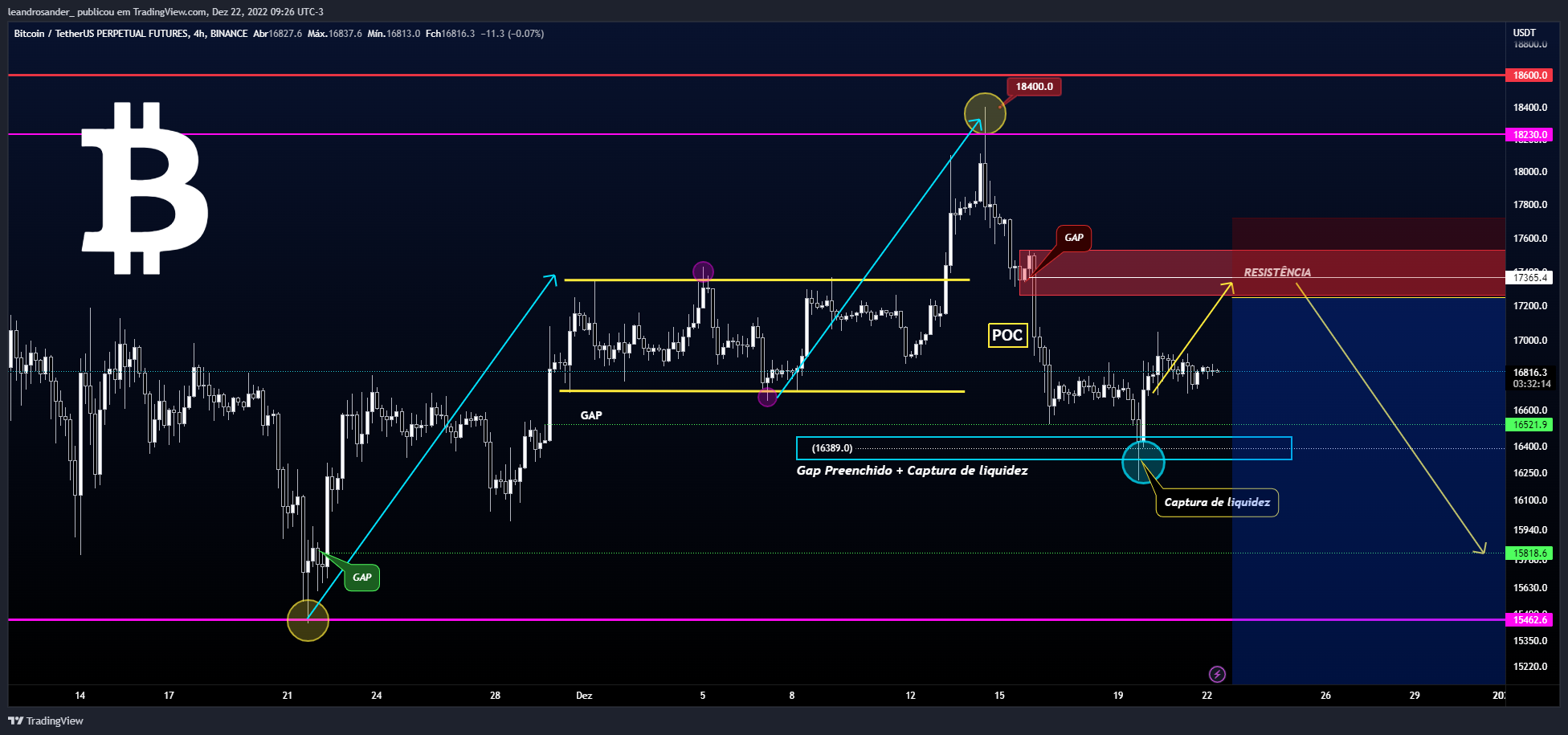Viewport: 1568px width, 735px height.
Task: Click the plain white GAP text
Action: pyautogui.click(x=591, y=415)
